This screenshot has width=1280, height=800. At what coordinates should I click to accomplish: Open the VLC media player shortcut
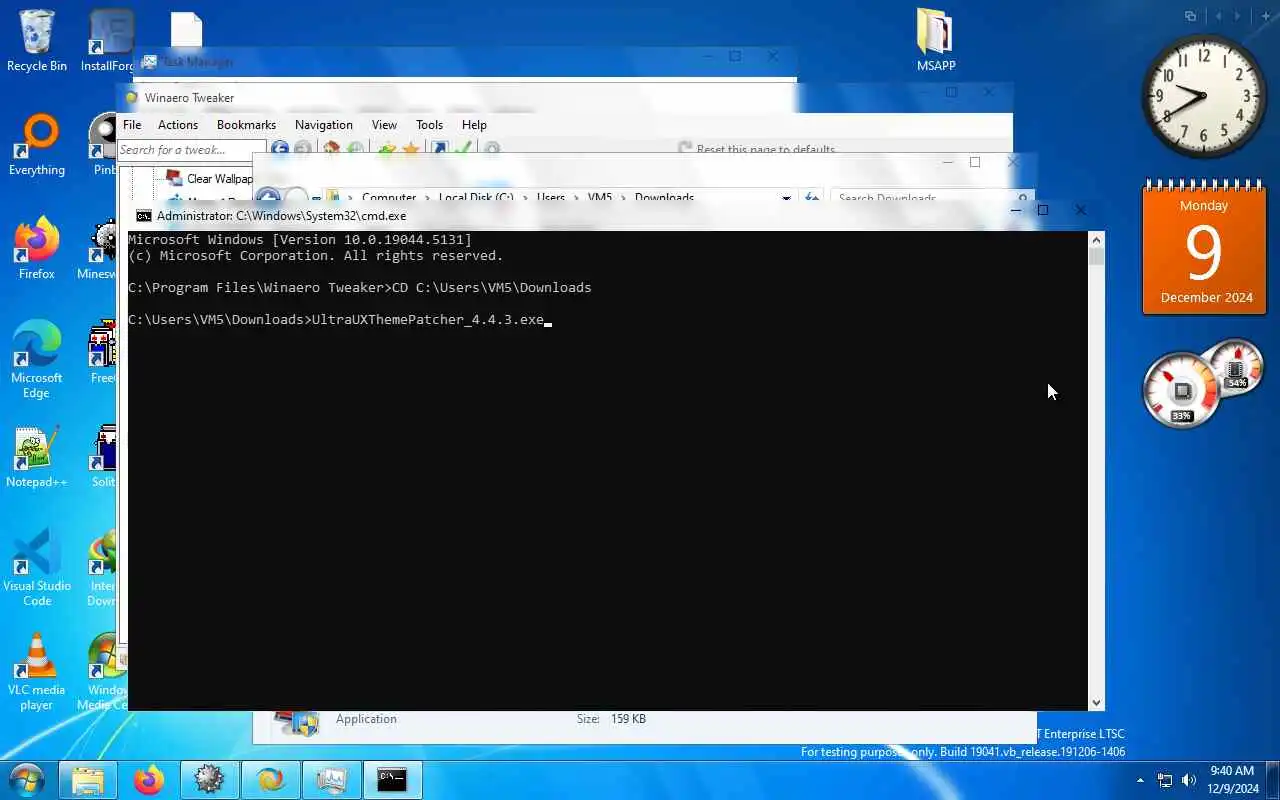37,672
